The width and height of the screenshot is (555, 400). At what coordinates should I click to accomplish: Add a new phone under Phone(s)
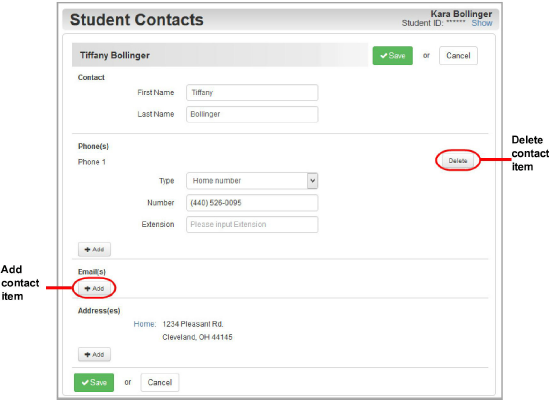point(94,250)
